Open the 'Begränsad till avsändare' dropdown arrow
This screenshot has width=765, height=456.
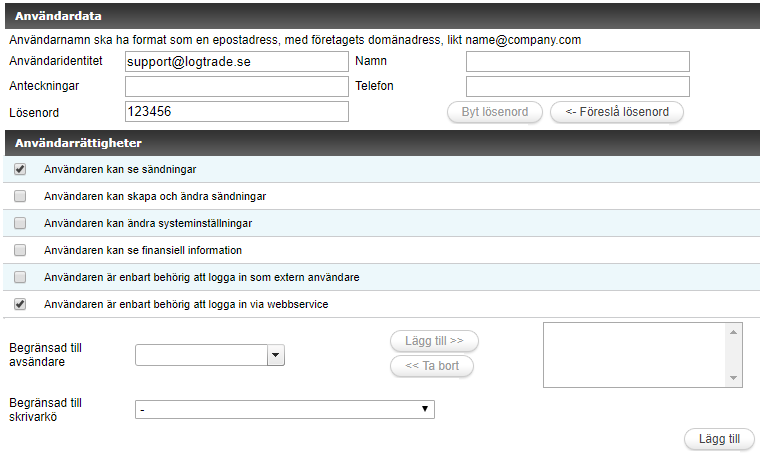point(276,355)
